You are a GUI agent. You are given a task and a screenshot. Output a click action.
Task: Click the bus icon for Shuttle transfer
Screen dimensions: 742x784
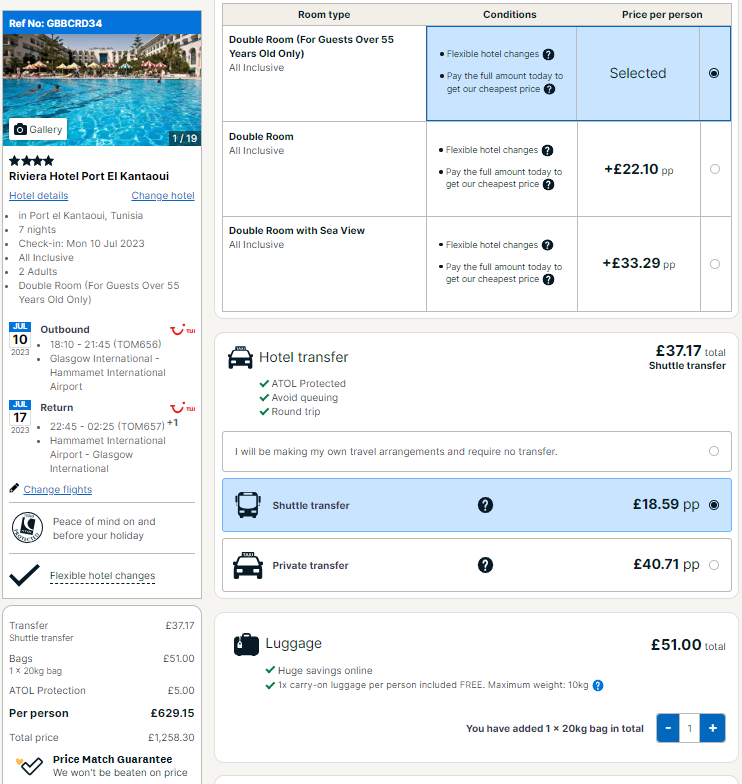(x=248, y=505)
